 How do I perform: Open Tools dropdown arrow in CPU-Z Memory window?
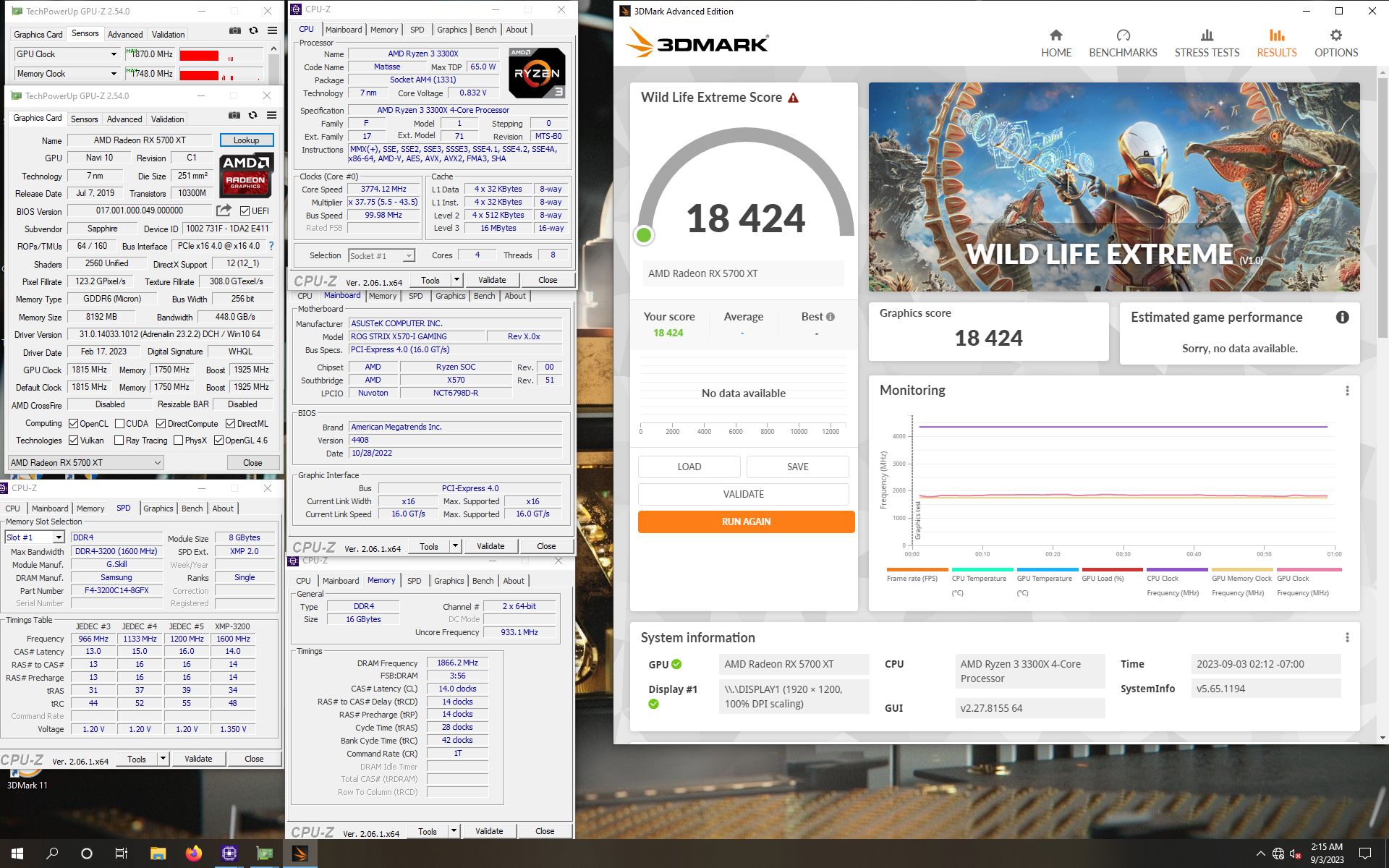pyautogui.click(x=454, y=831)
